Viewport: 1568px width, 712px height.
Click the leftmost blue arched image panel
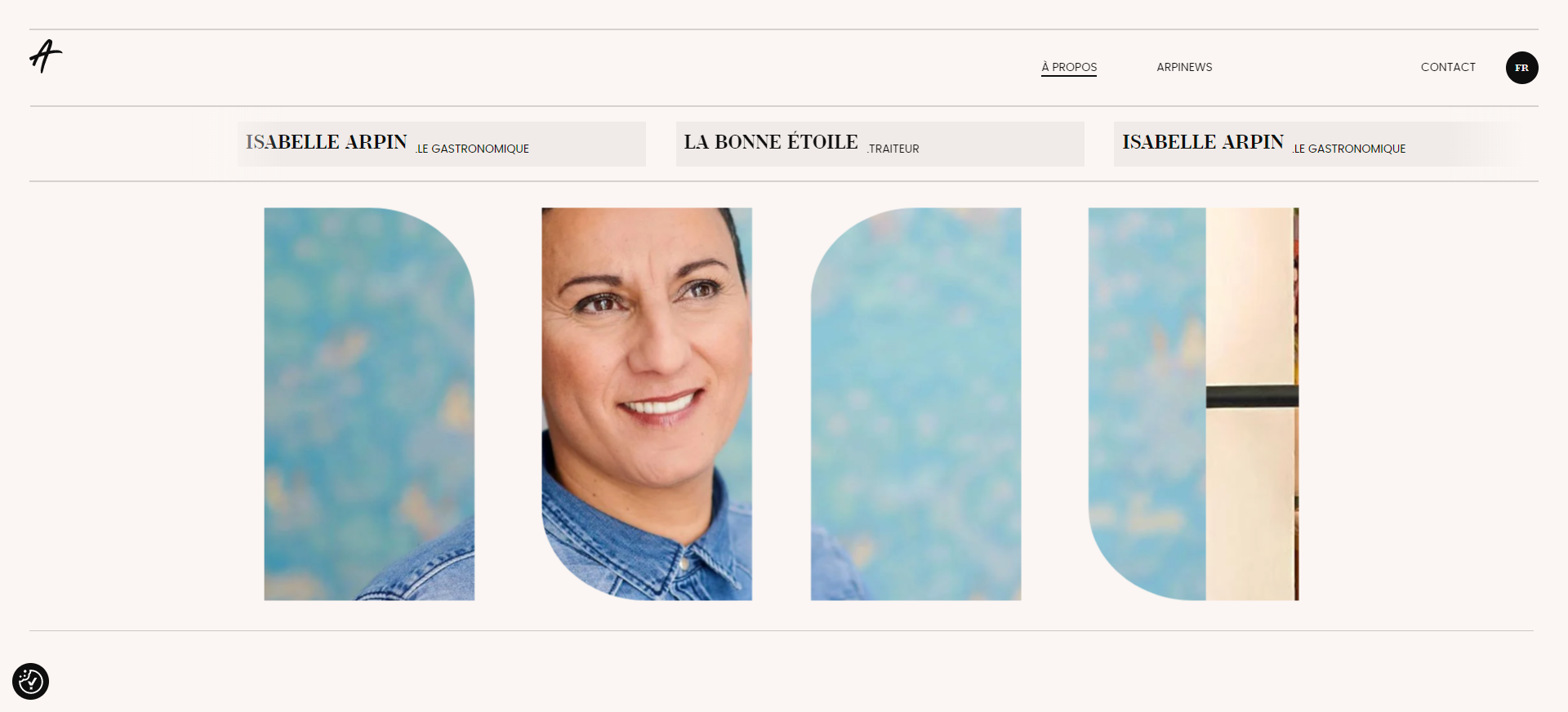[x=369, y=404]
